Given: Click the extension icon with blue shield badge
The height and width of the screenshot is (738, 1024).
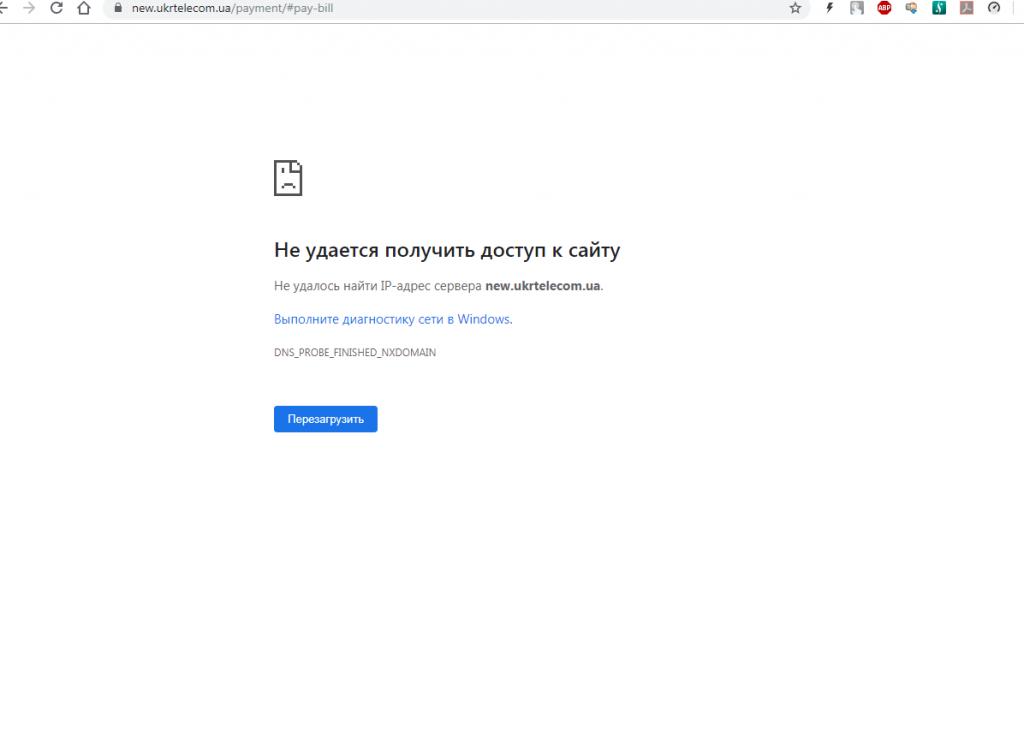Looking at the screenshot, I should (911, 8).
